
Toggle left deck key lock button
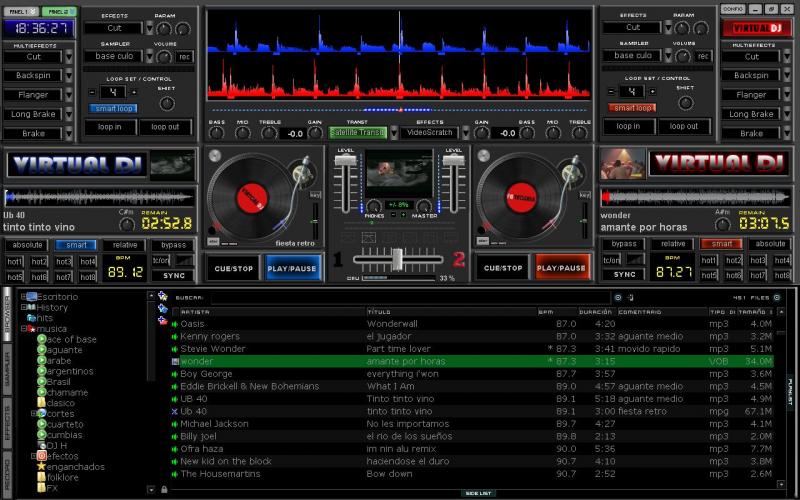315,195
